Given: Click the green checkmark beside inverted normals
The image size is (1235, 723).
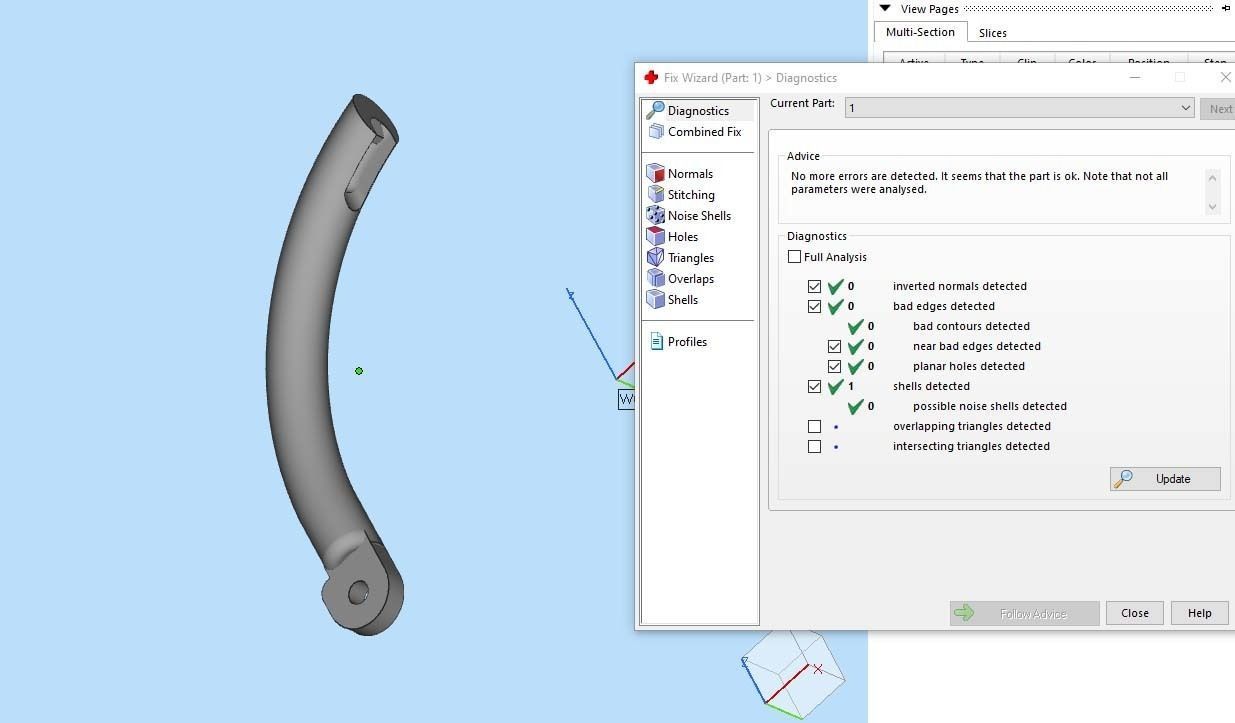Looking at the screenshot, I should pos(836,286).
